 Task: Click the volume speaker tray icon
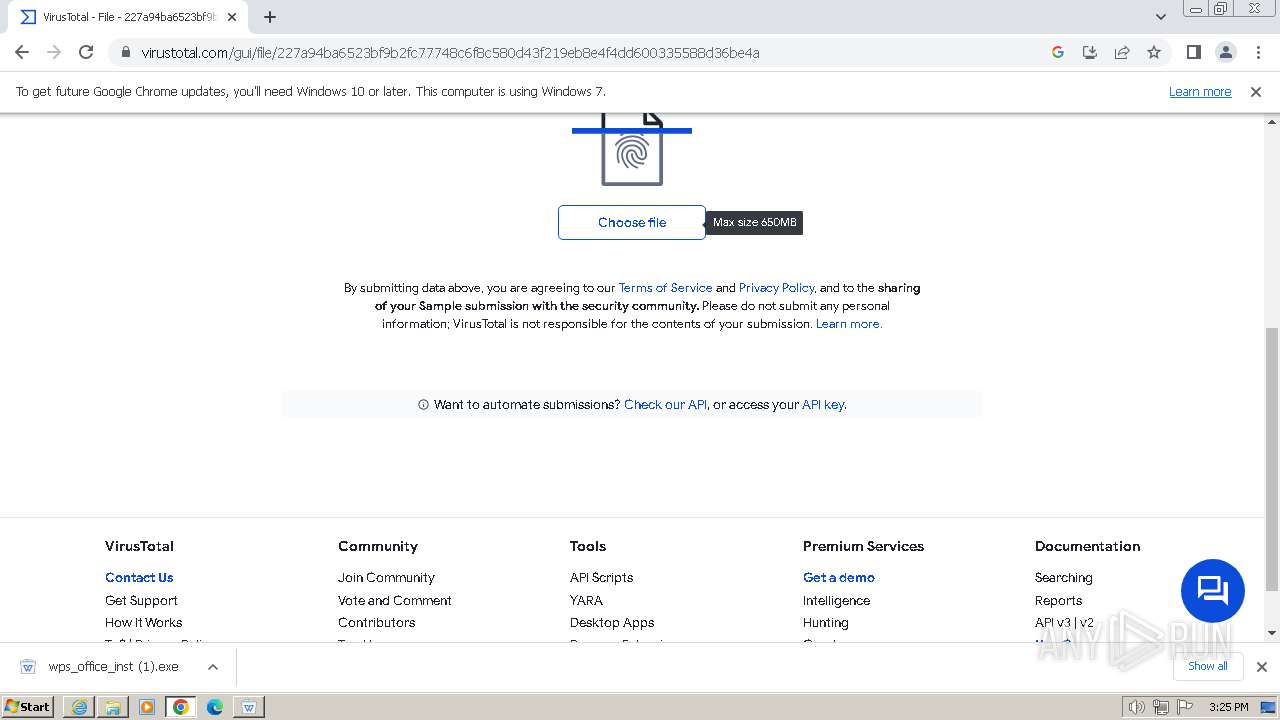tap(1136, 707)
